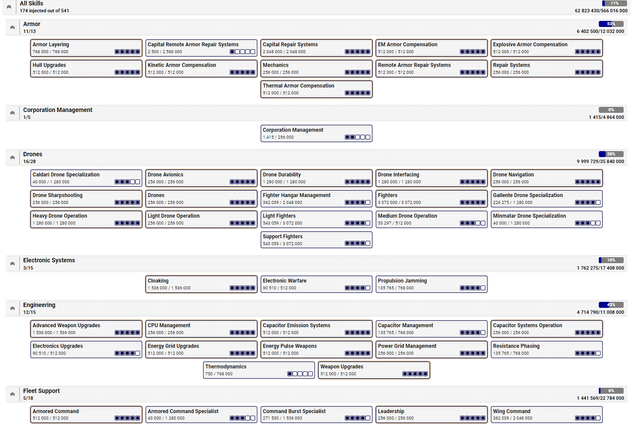The image size is (640, 428).
Task: Select Minmatar Drone Specialization skill
Action: point(547,219)
